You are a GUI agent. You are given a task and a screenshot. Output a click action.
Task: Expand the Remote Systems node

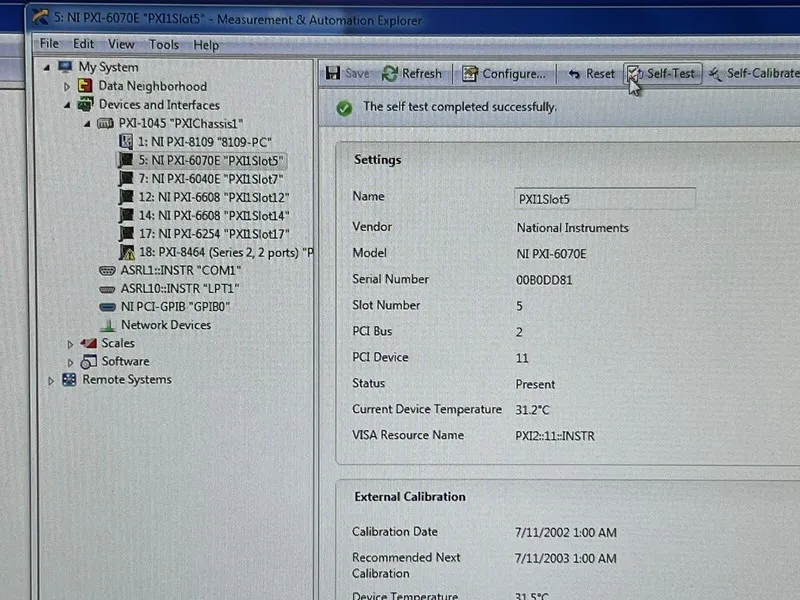(x=51, y=381)
